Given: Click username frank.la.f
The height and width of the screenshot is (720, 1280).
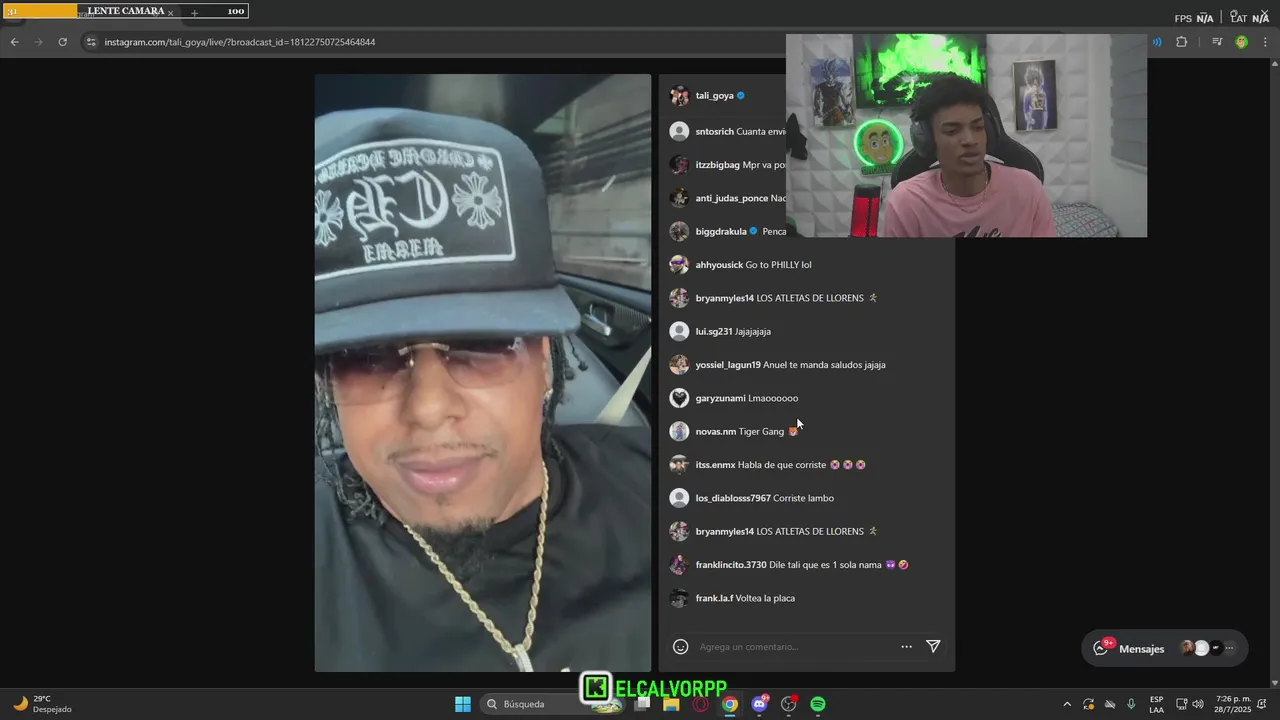Looking at the screenshot, I should 714,598.
